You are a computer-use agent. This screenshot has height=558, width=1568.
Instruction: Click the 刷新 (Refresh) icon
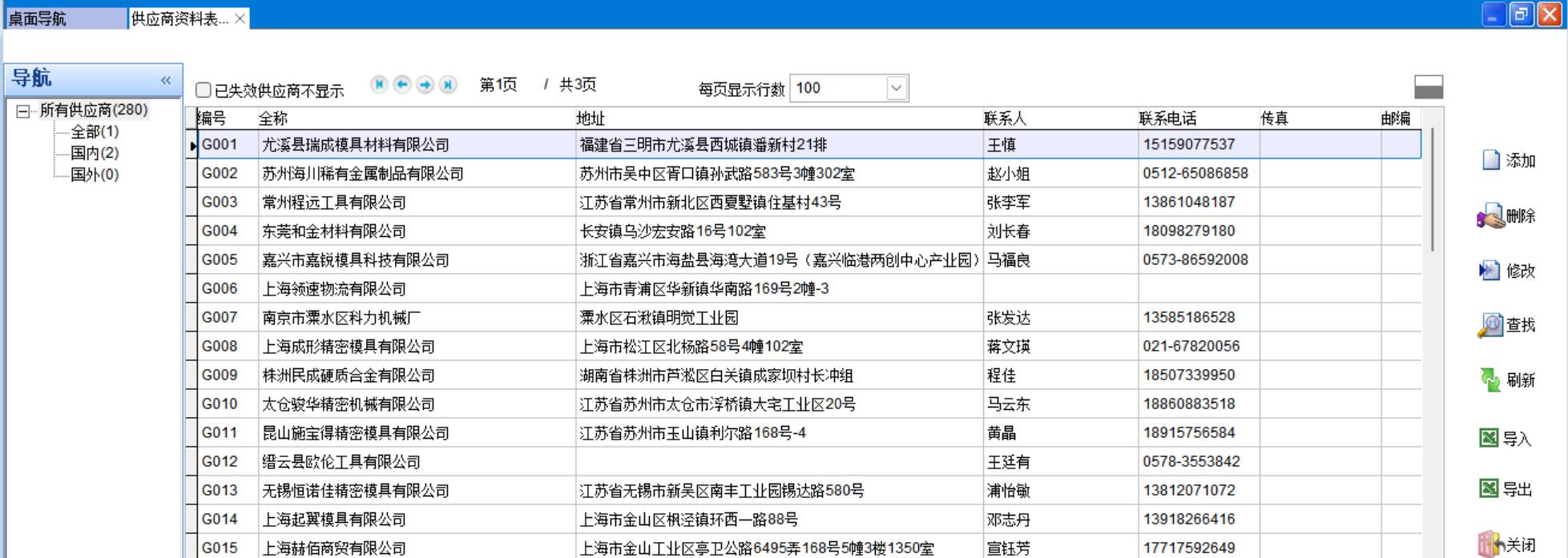[x=1490, y=379]
